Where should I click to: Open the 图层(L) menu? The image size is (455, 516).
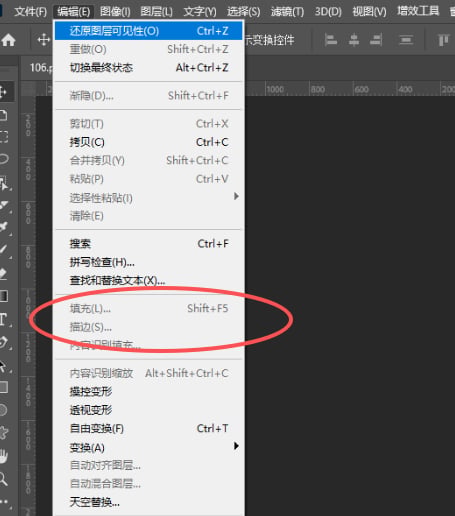click(156, 12)
